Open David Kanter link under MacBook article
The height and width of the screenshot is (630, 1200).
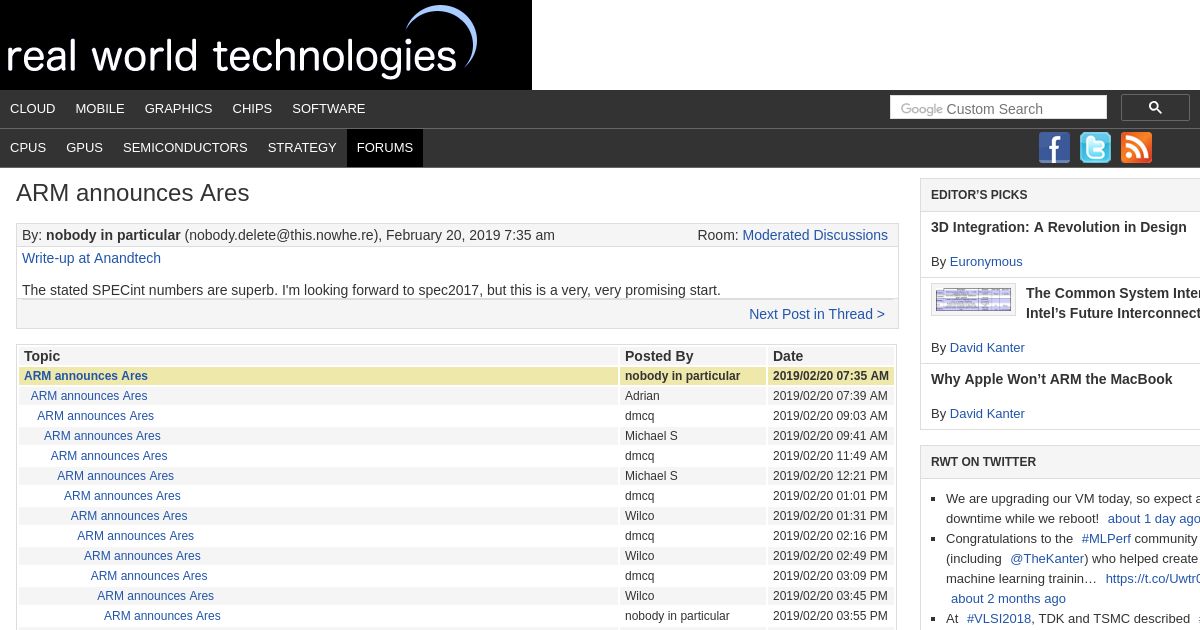pyautogui.click(x=987, y=414)
